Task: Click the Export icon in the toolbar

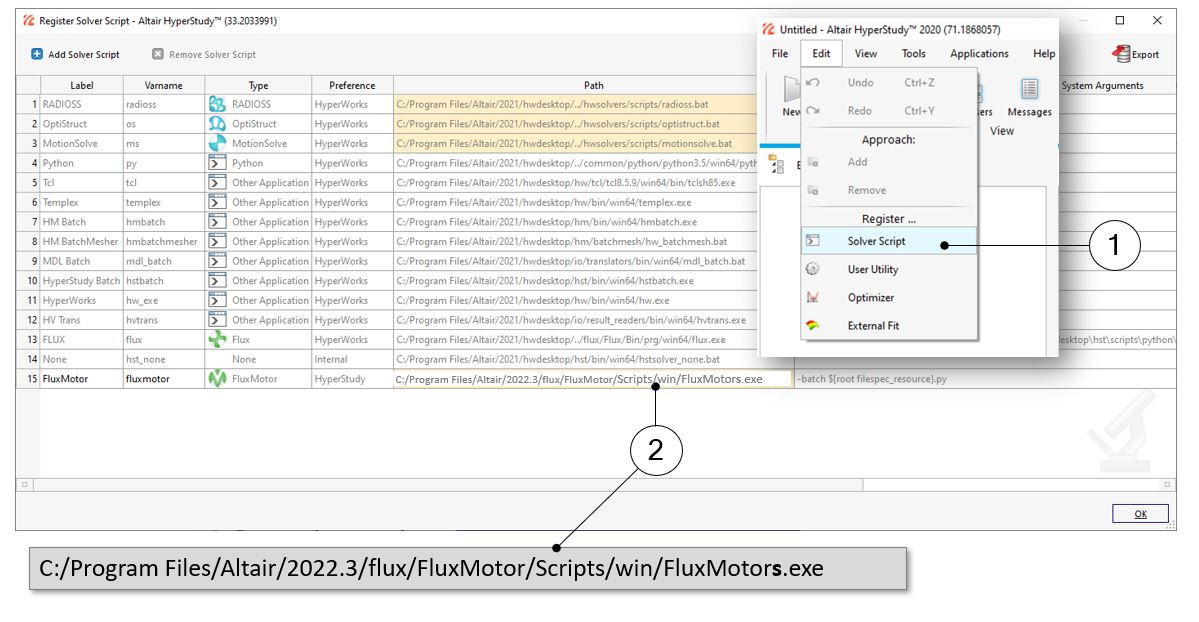Action: pos(1123,54)
